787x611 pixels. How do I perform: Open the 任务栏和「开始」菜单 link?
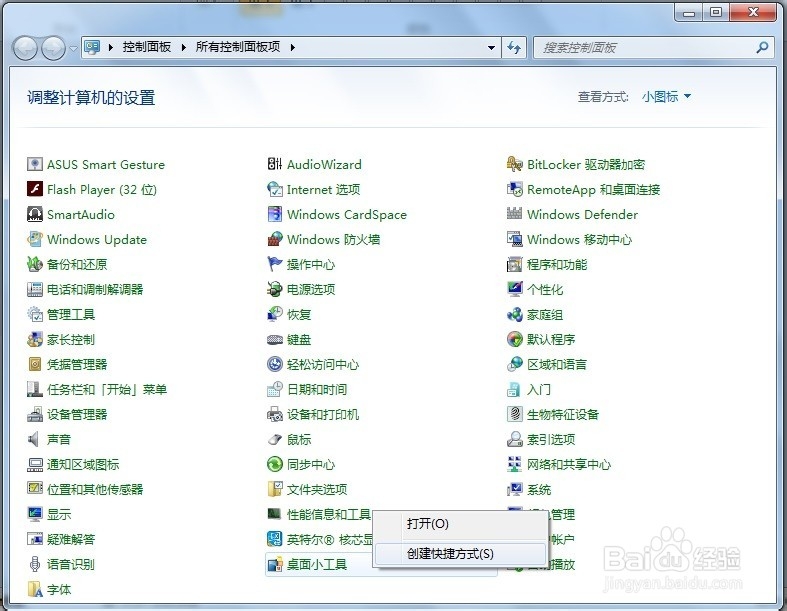point(107,390)
